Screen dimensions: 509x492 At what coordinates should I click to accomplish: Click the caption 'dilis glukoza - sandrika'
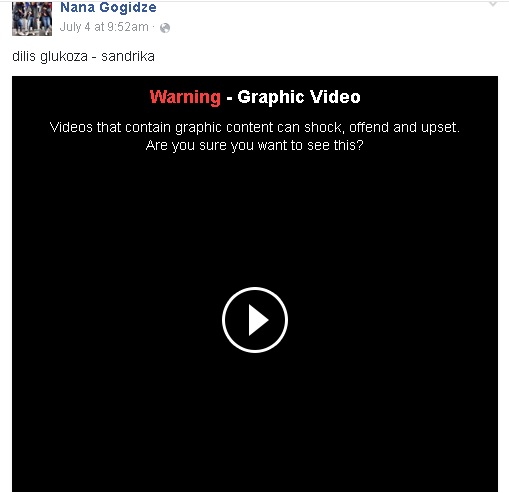(83, 56)
